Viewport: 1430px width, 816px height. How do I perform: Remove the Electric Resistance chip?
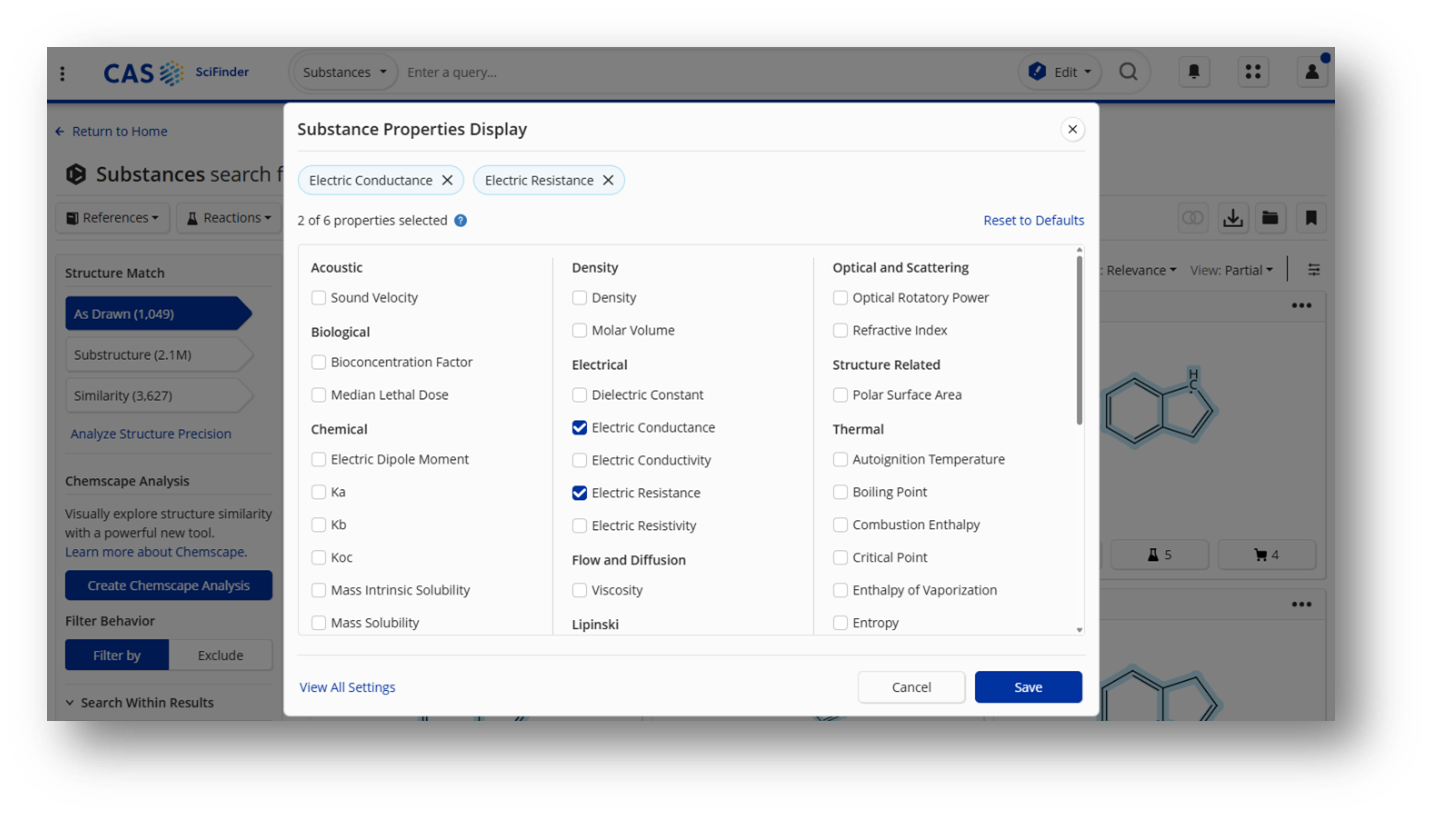[x=608, y=180]
